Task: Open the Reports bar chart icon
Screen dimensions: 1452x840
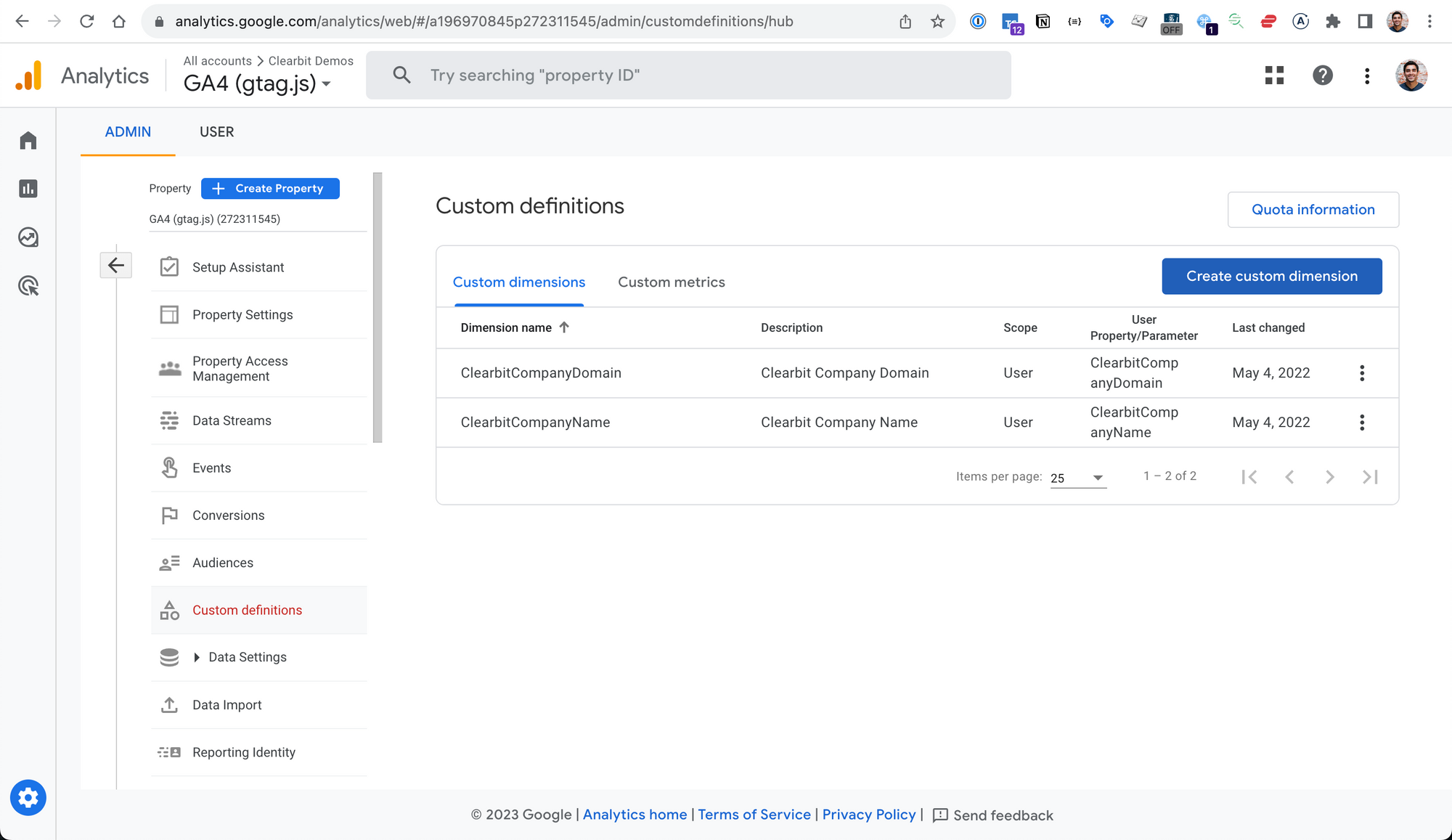Action: (28, 189)
